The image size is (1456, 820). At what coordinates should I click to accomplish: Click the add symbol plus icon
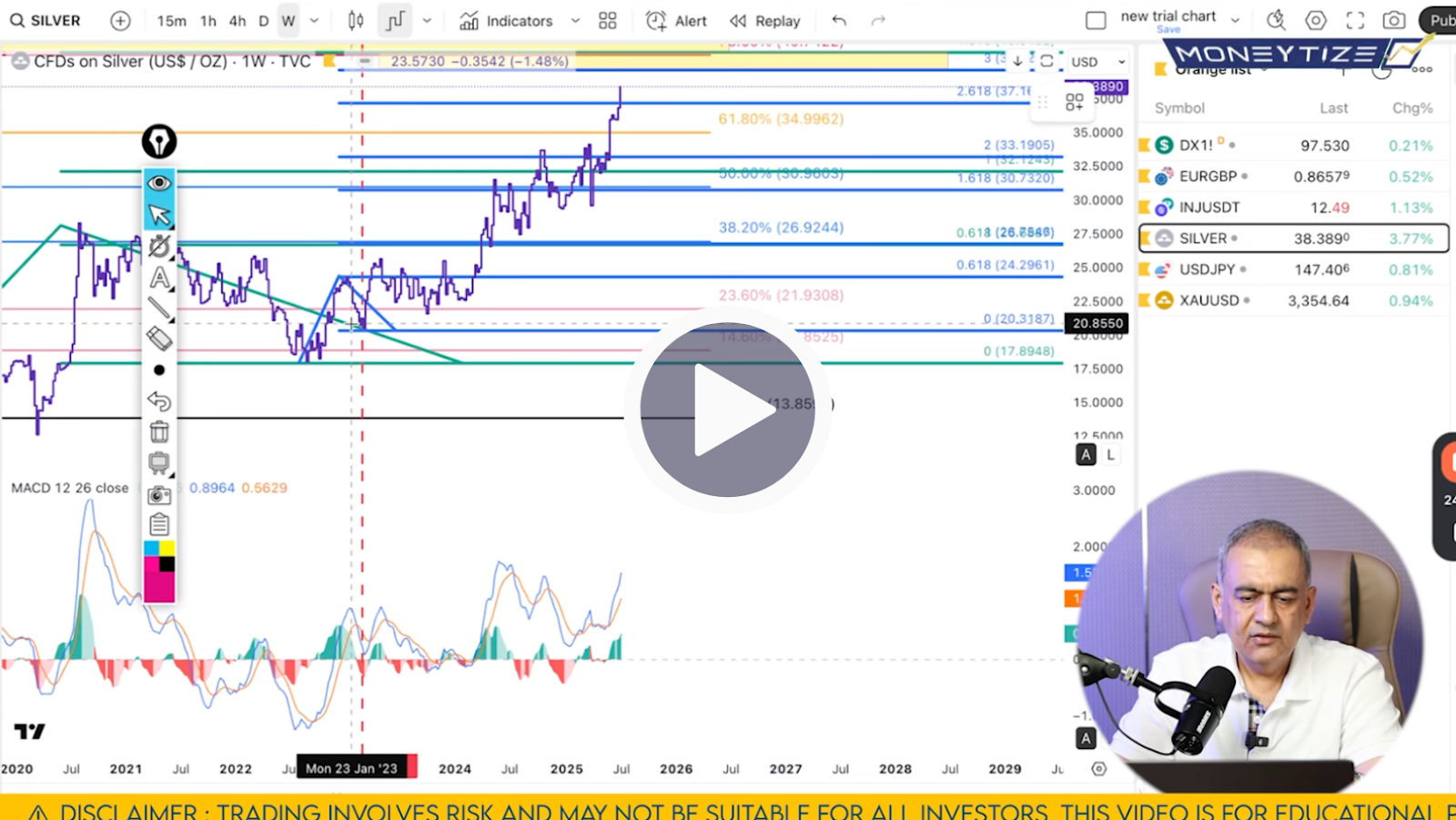120,20
